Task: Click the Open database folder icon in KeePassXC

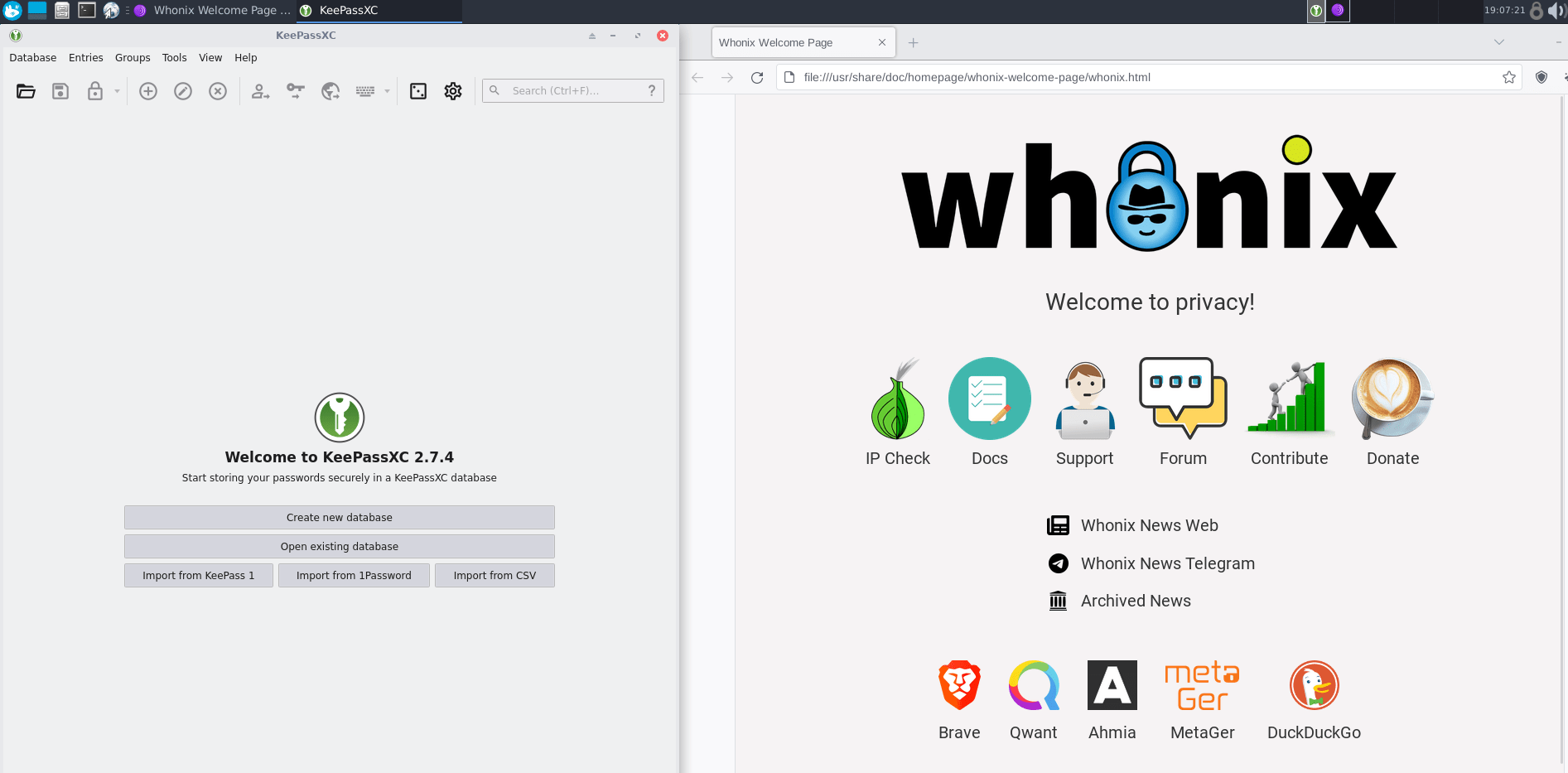Action: coord(26,91)
